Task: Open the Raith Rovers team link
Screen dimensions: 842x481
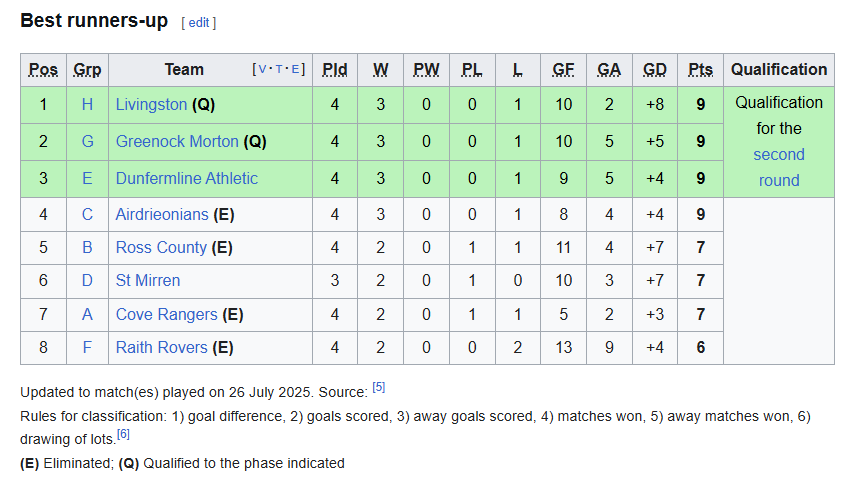Action: click(x=161, y=347)
